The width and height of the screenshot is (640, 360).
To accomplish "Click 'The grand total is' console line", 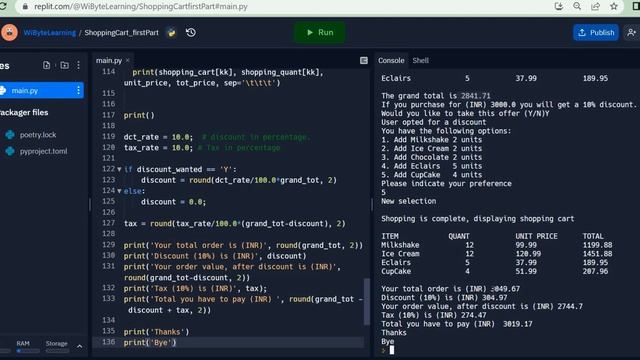I will tap(436, 96).
